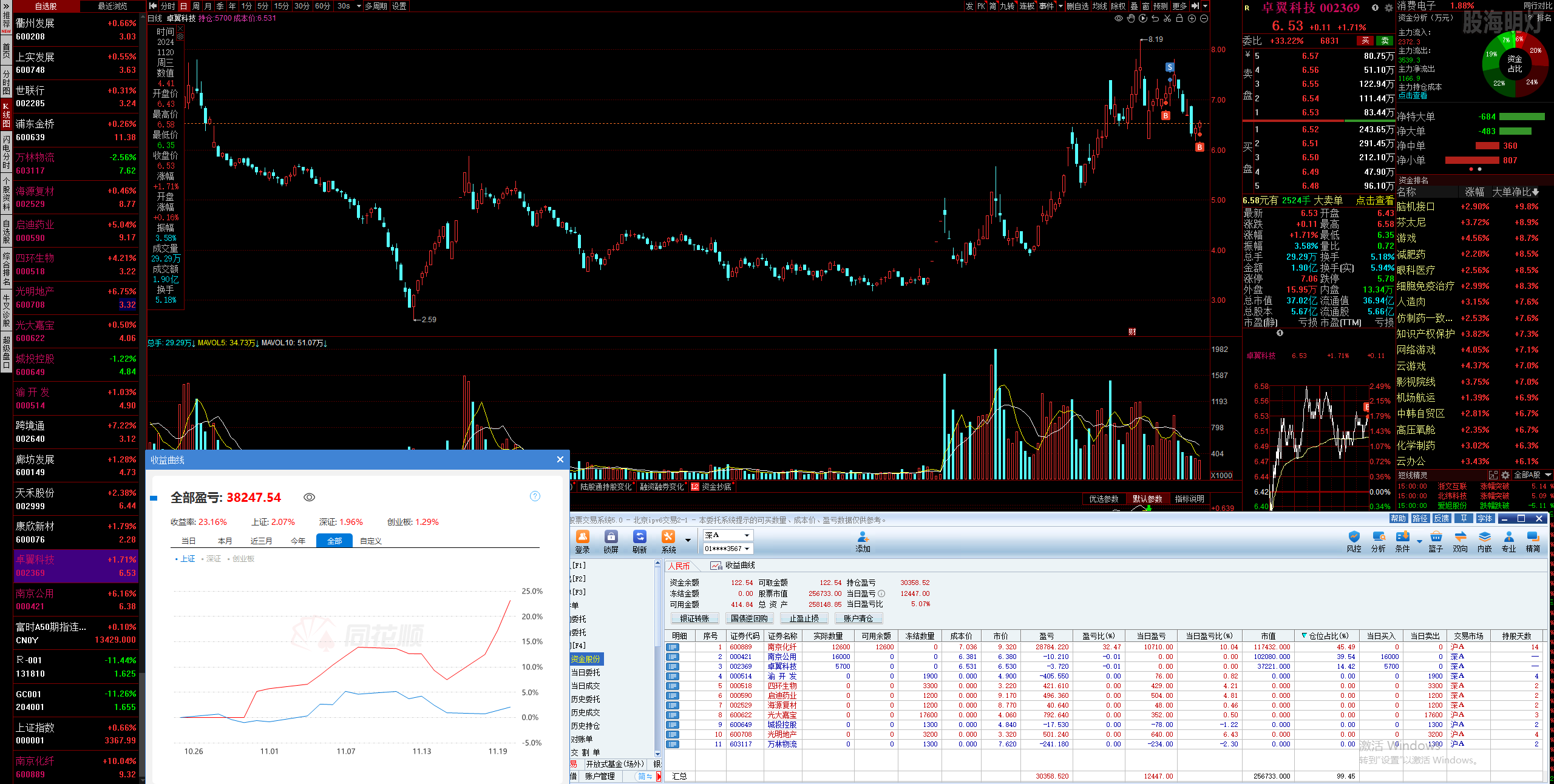
Task: Click the 内嵌 embedded mode icon
Action: click(1484, 541)
